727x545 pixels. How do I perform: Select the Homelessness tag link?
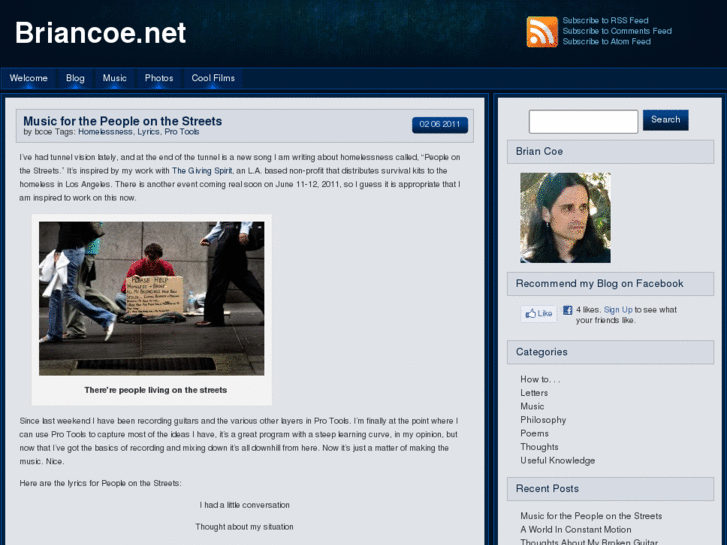pos(105,132)
